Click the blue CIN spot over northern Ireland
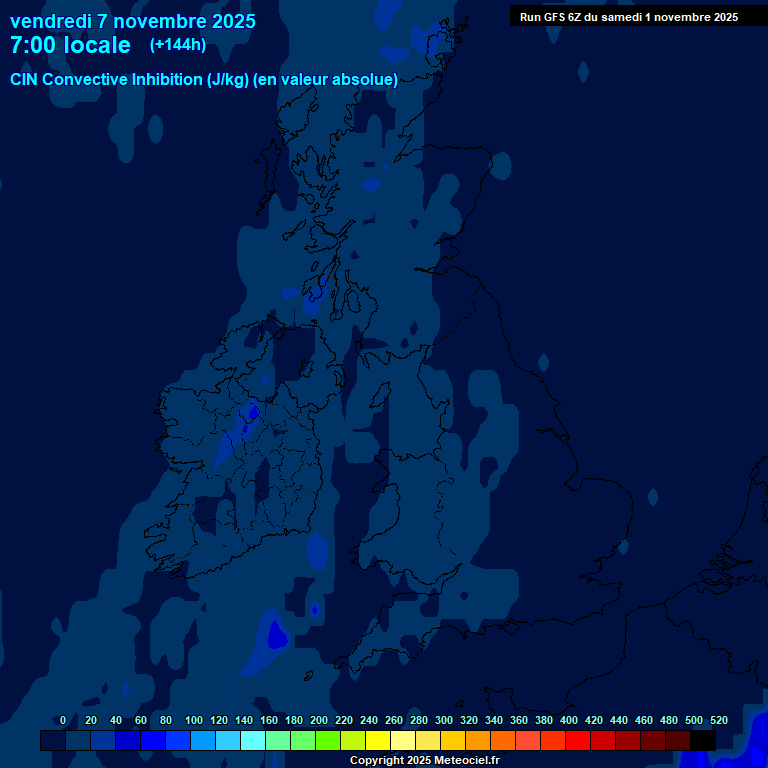Screen dimensions: 768x768 pos(252,411)
